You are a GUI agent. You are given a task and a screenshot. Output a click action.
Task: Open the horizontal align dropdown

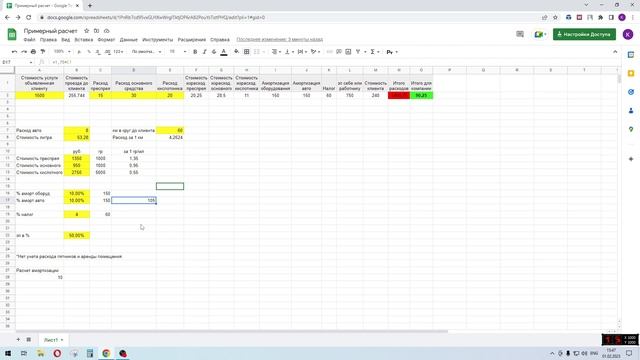(x=276, y=52)
